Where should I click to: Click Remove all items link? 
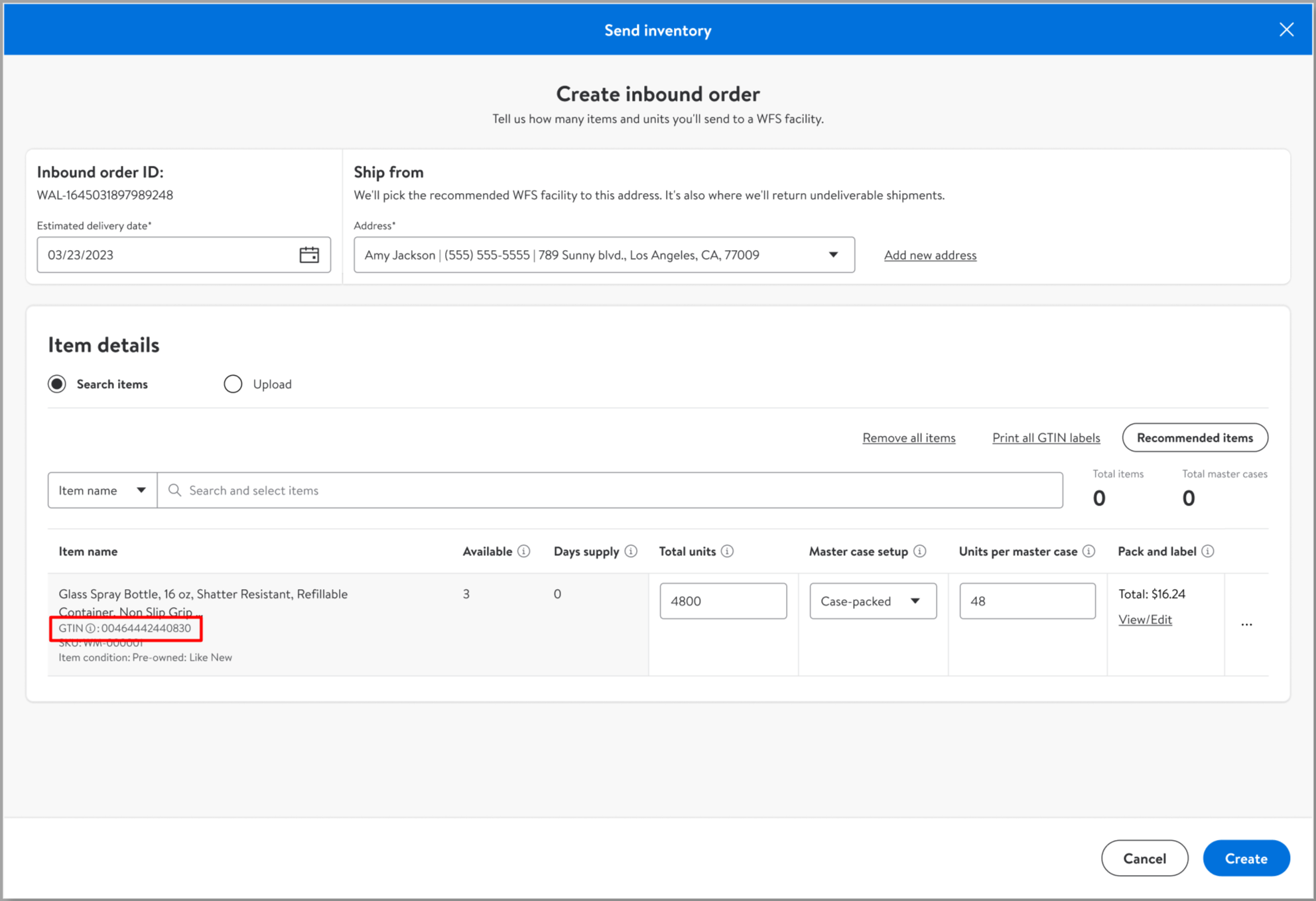[909, 438]
